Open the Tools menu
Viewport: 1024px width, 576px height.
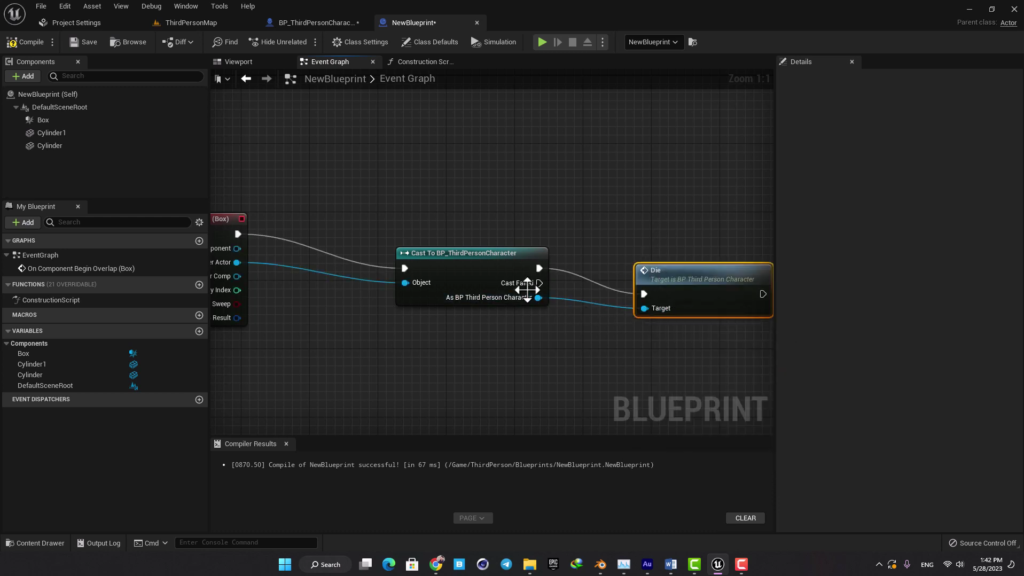coord(219,6)
